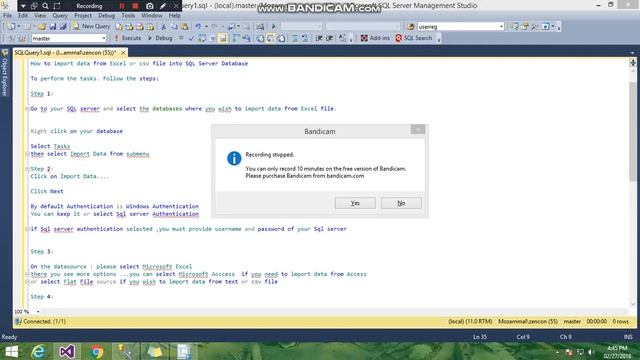Open Internet Explorer from taskbar
The image size is (640, 360).
pyautogui.click(x=38, y=351)
